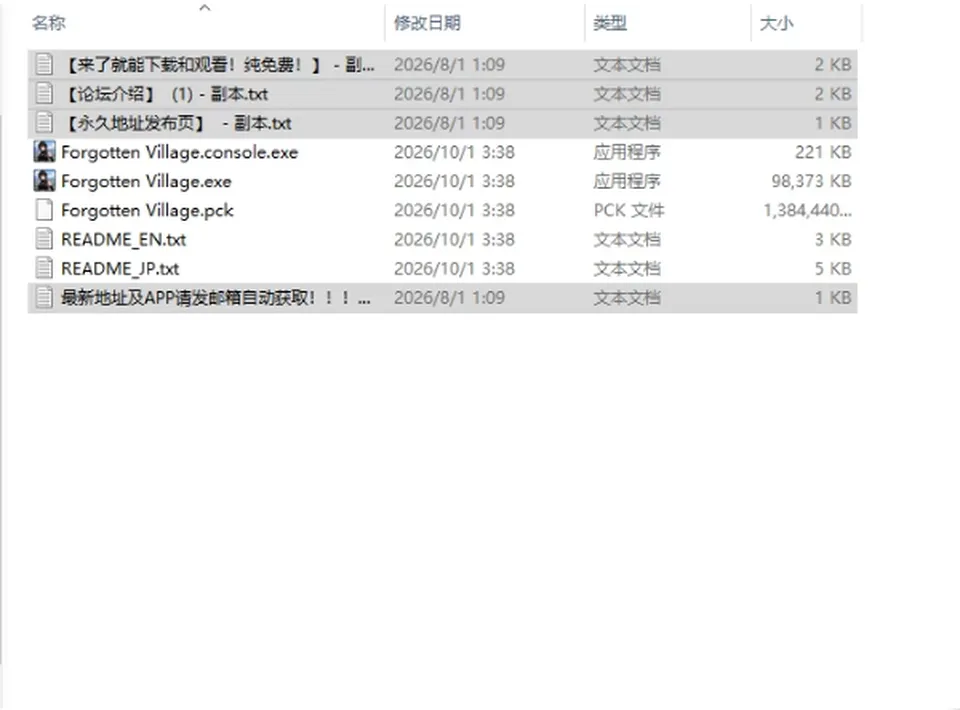Screen dimensions: 960x710
Task: Click the 1,384,440... size value
Action: [x=808, y=211]
